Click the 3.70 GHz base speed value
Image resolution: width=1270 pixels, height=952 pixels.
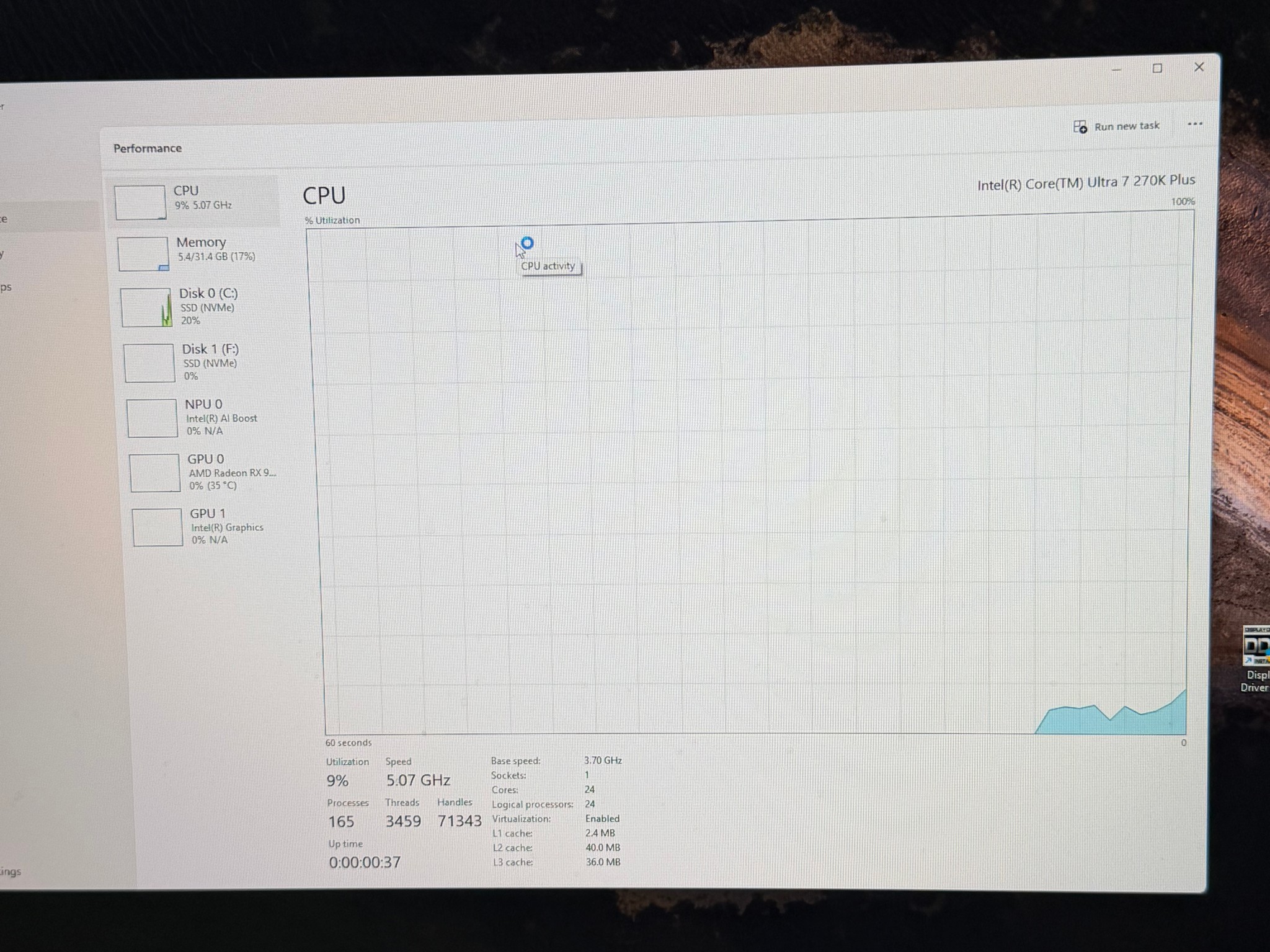coord(603,760)
